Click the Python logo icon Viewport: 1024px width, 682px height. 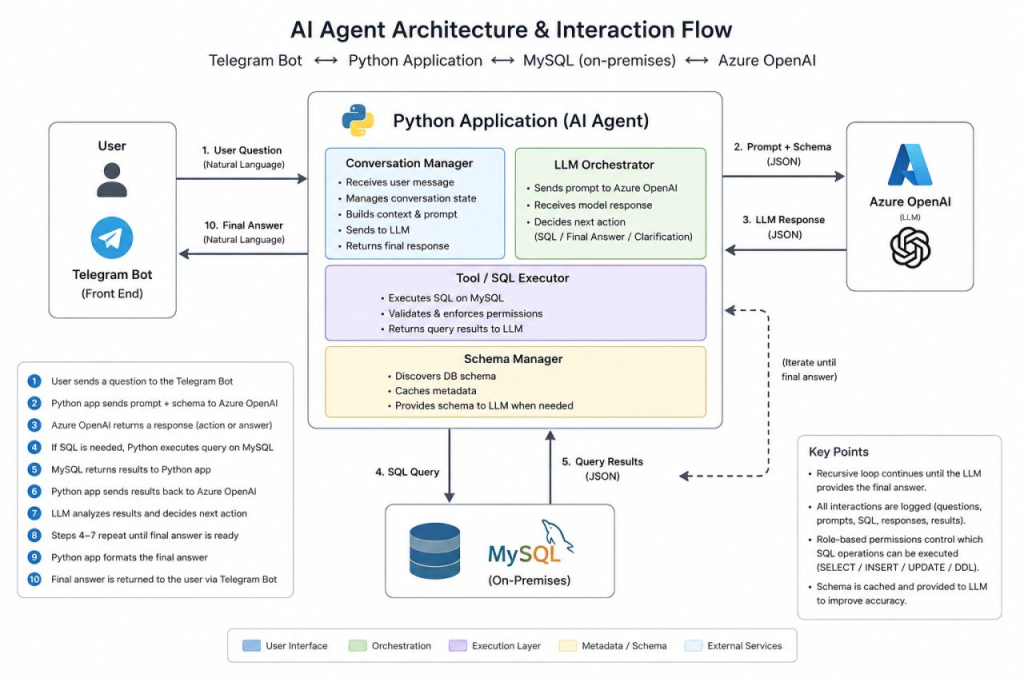click(x=358, y=120)
